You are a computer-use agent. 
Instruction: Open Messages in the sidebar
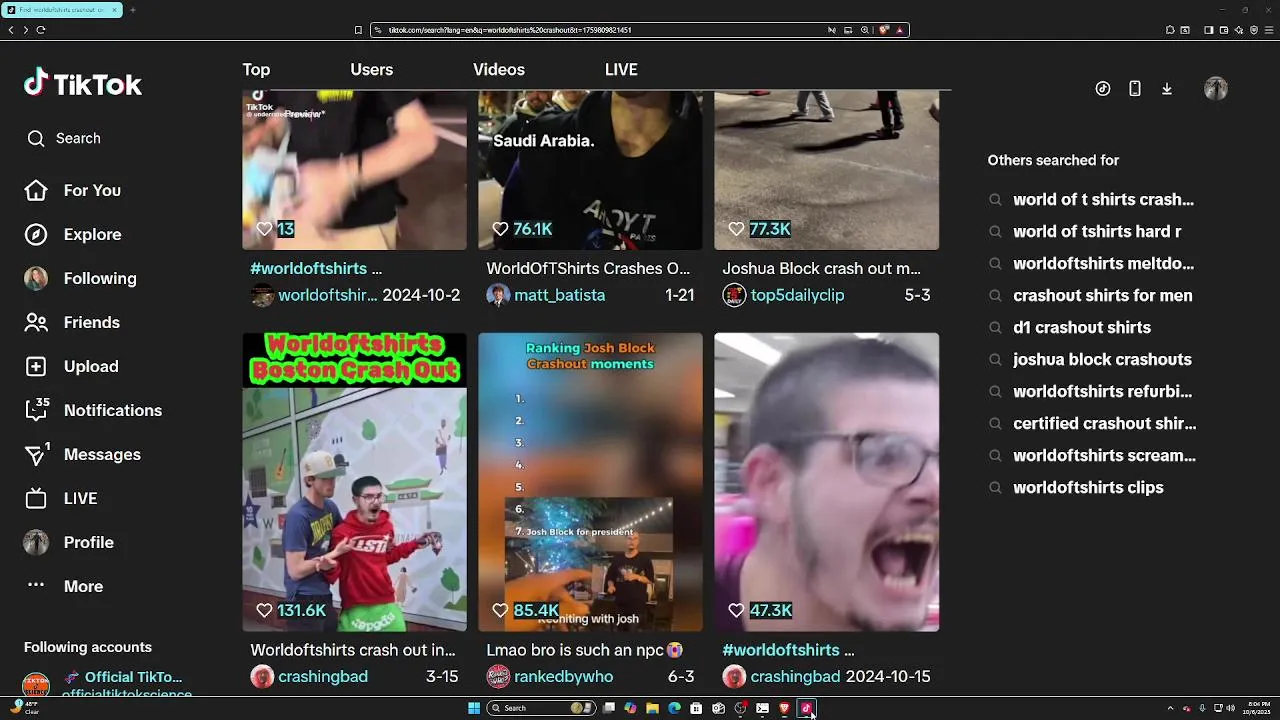click(82, 454)
